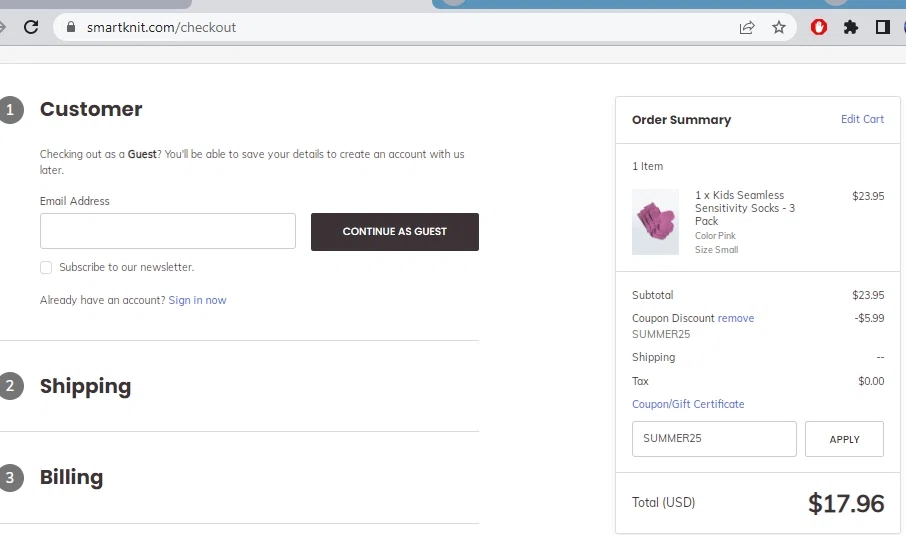Click the 1 Item count text
The width and height of the screenshot is (906, 535).
pos(647,166)
